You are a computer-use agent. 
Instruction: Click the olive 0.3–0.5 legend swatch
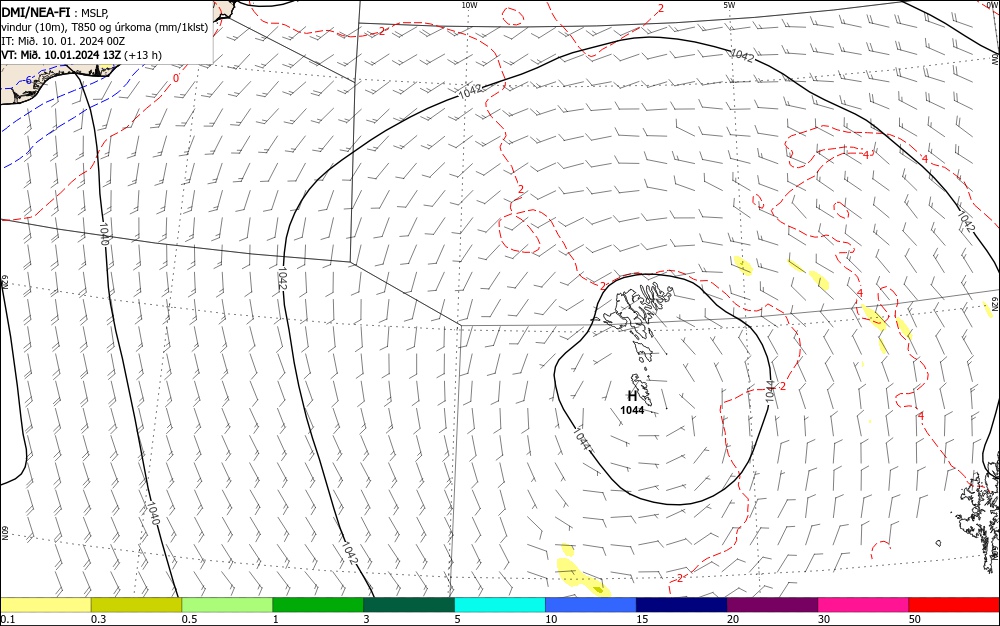136,605
